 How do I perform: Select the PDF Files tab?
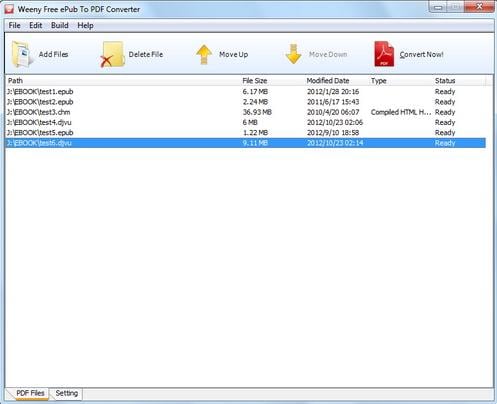click(30, 393)
